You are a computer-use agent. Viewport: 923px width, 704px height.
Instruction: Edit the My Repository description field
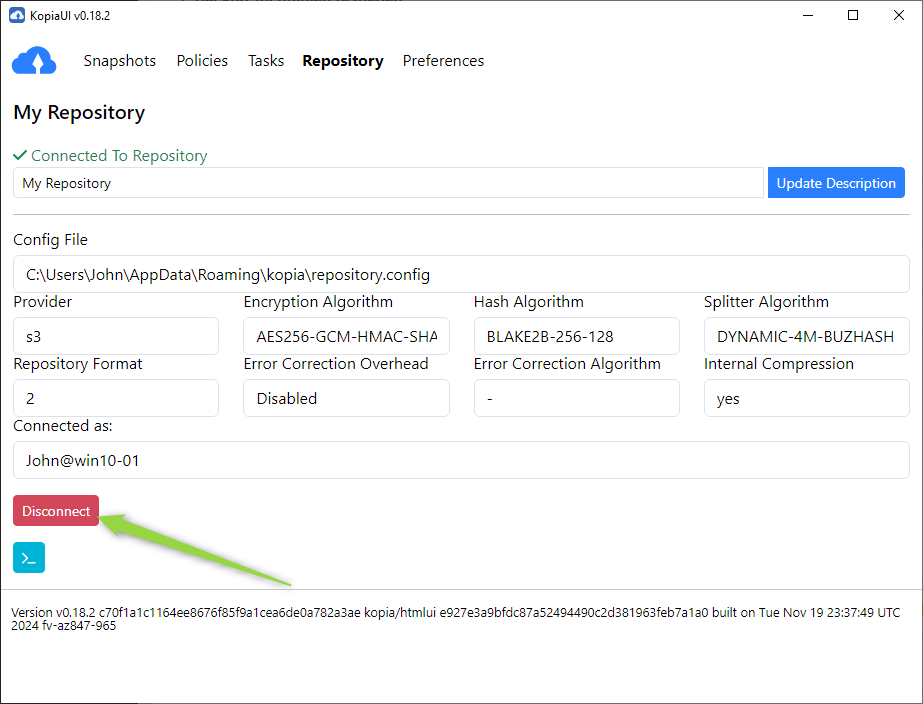[389, 183]
